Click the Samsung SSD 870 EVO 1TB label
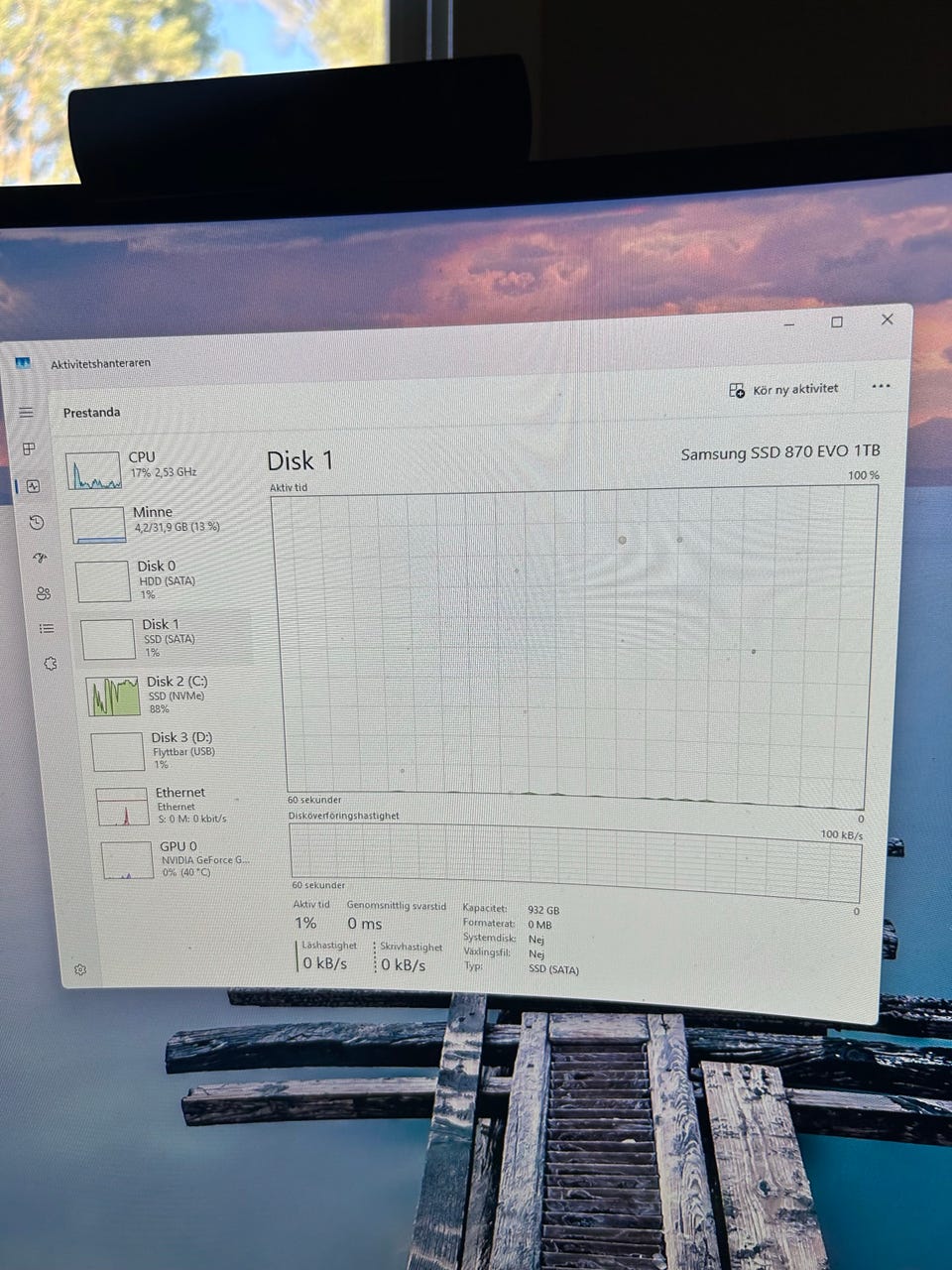 click(780, 453)
